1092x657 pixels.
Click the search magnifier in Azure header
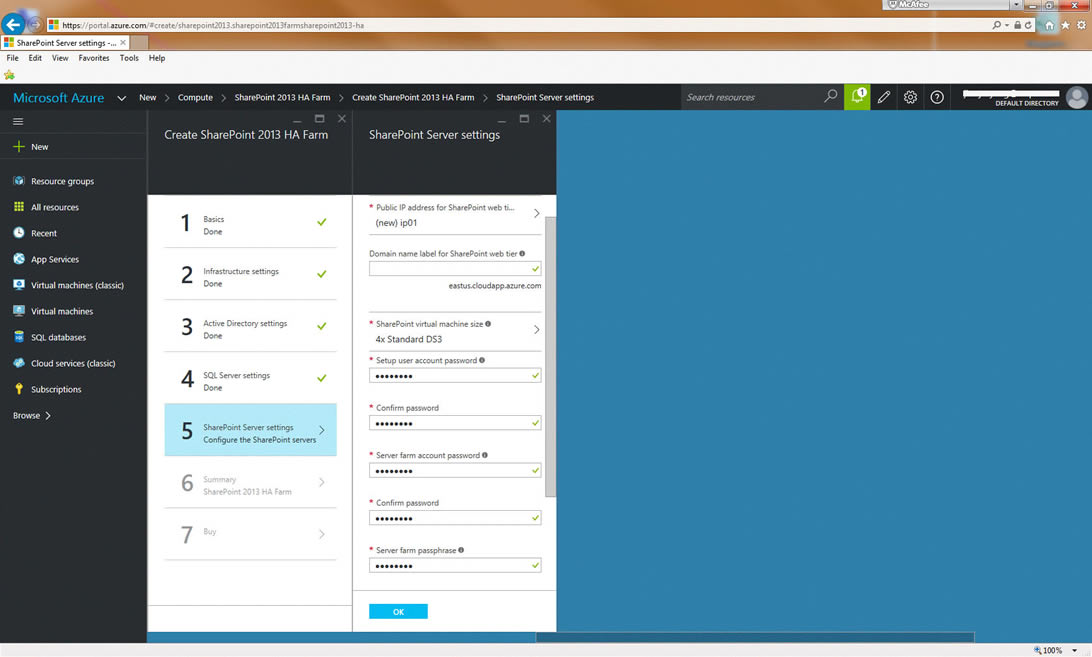[x=830, y=96]
